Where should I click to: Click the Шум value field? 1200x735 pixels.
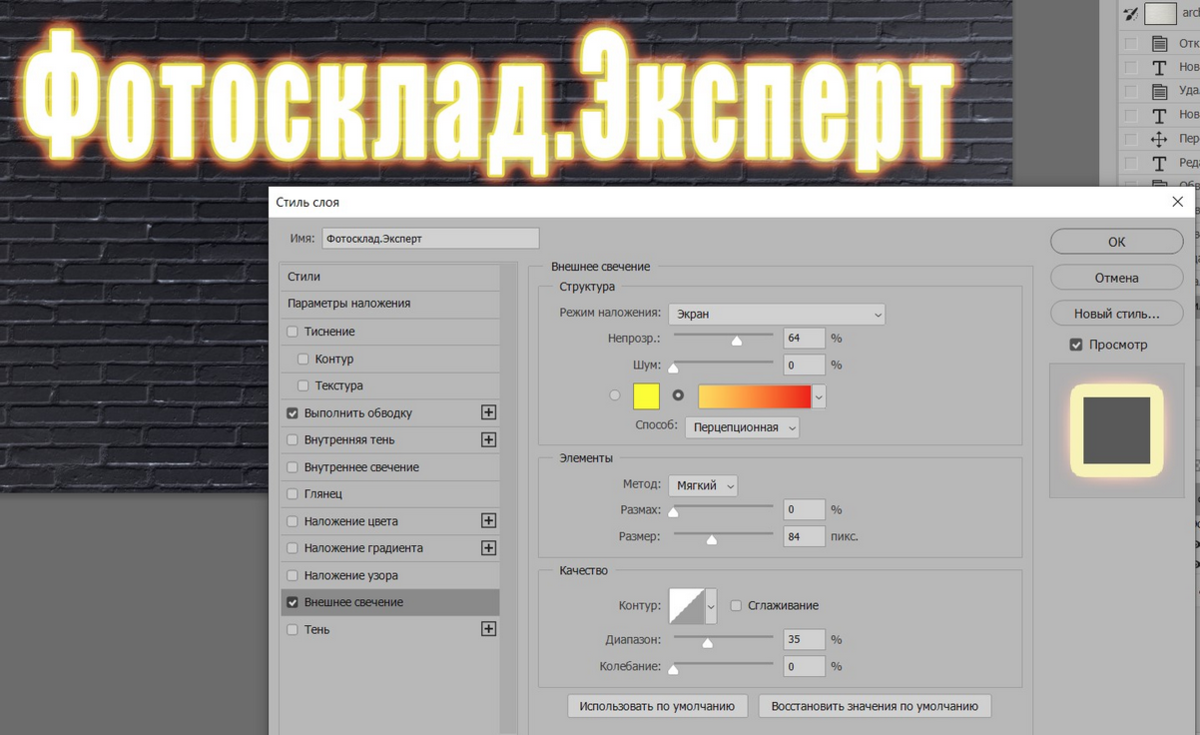click(x=804, y=365)
